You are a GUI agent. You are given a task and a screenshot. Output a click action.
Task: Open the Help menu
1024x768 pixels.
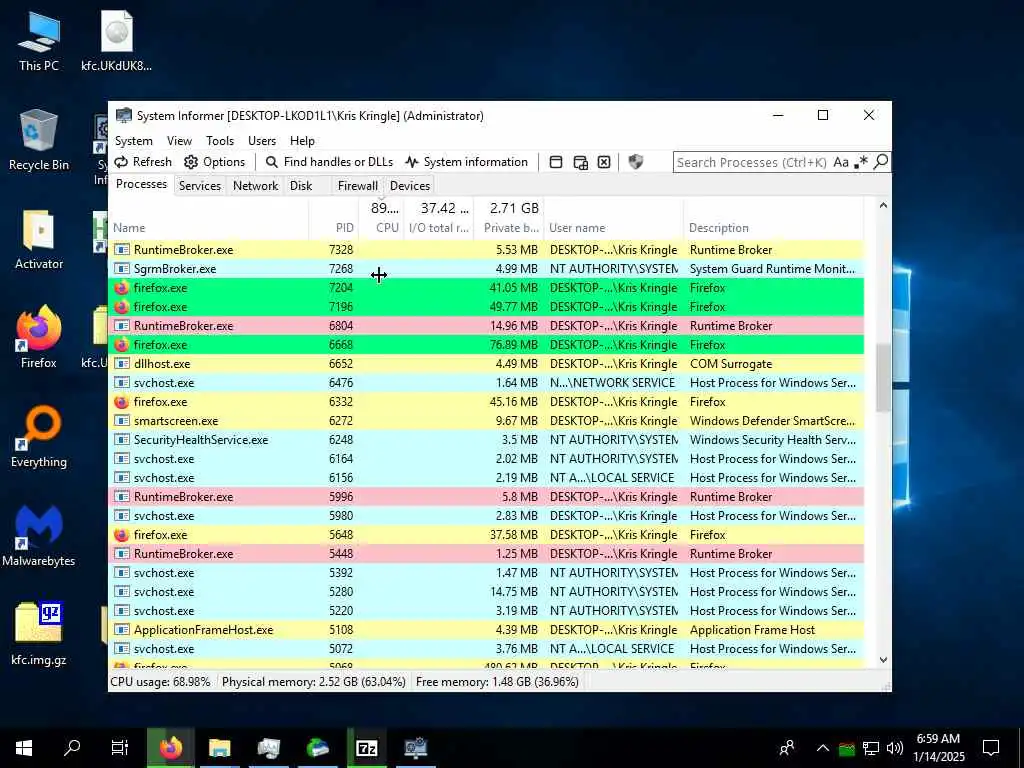coord(302,140)
